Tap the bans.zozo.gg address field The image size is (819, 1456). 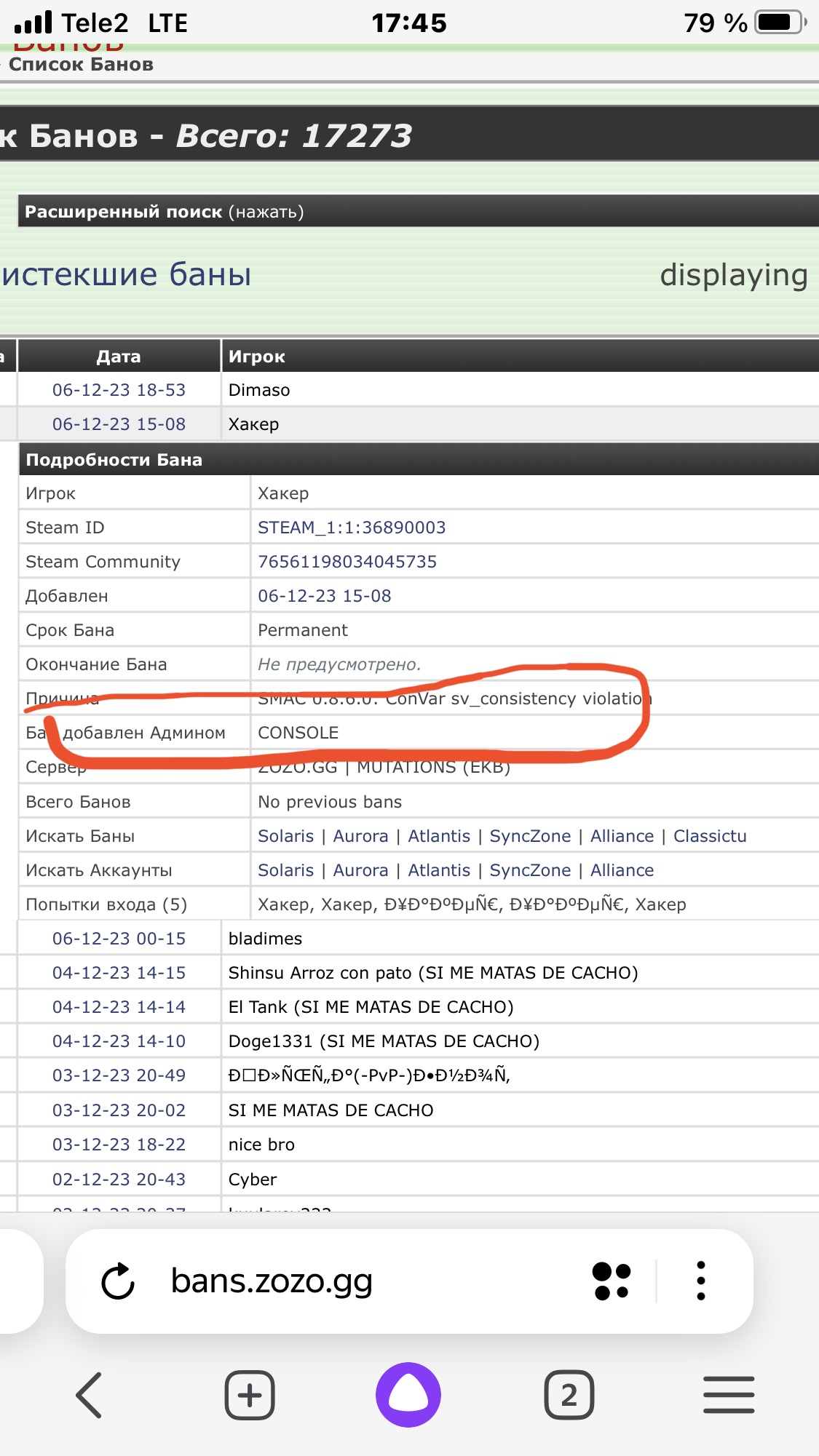coord(272,1281)
